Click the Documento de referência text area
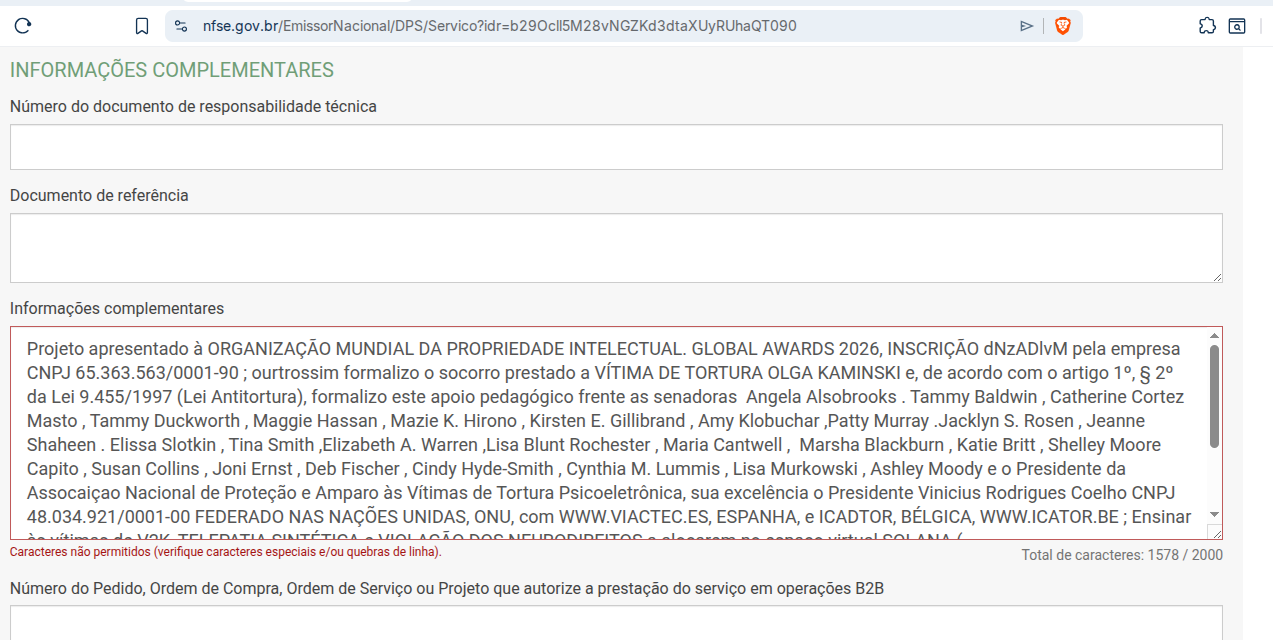Screen dimensions: 1273x640 pos(616,248)
